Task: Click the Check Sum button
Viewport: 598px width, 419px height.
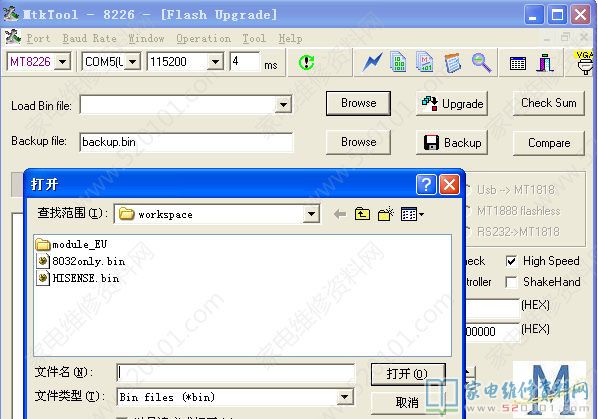Action: [x=548, y=103]
